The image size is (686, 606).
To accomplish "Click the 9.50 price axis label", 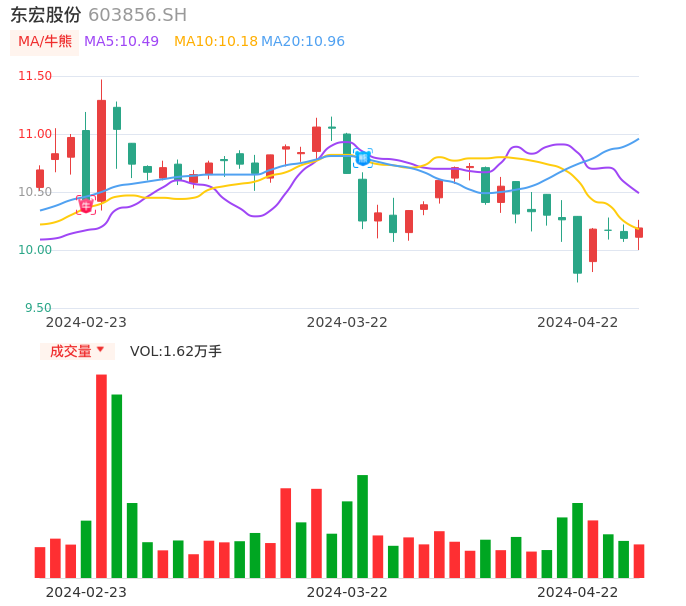I will coord(38,308).
